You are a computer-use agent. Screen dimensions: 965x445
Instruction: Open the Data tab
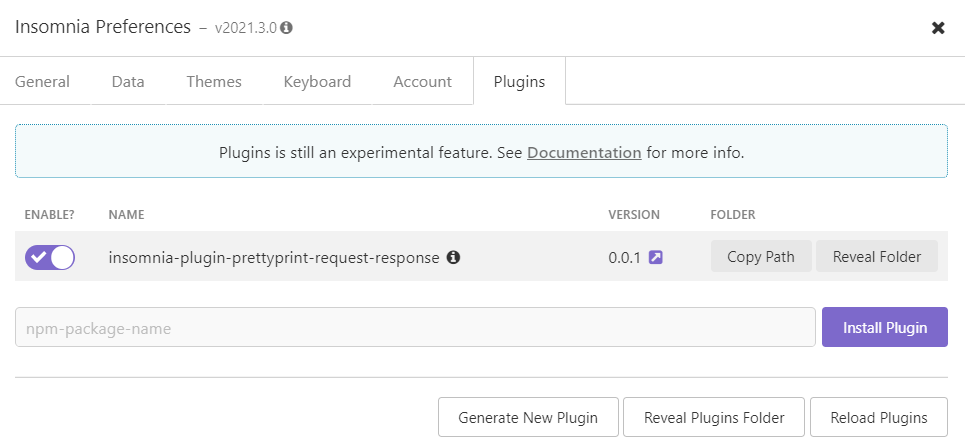128,82
